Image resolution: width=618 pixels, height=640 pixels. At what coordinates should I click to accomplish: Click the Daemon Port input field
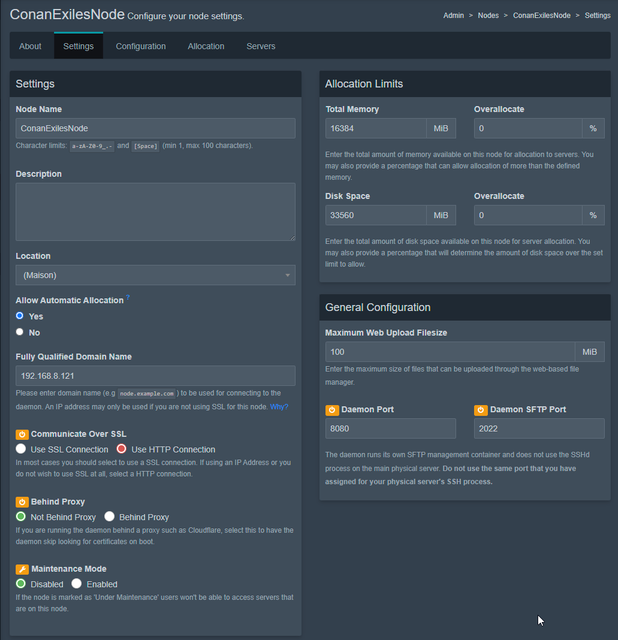tap(391, 429)
